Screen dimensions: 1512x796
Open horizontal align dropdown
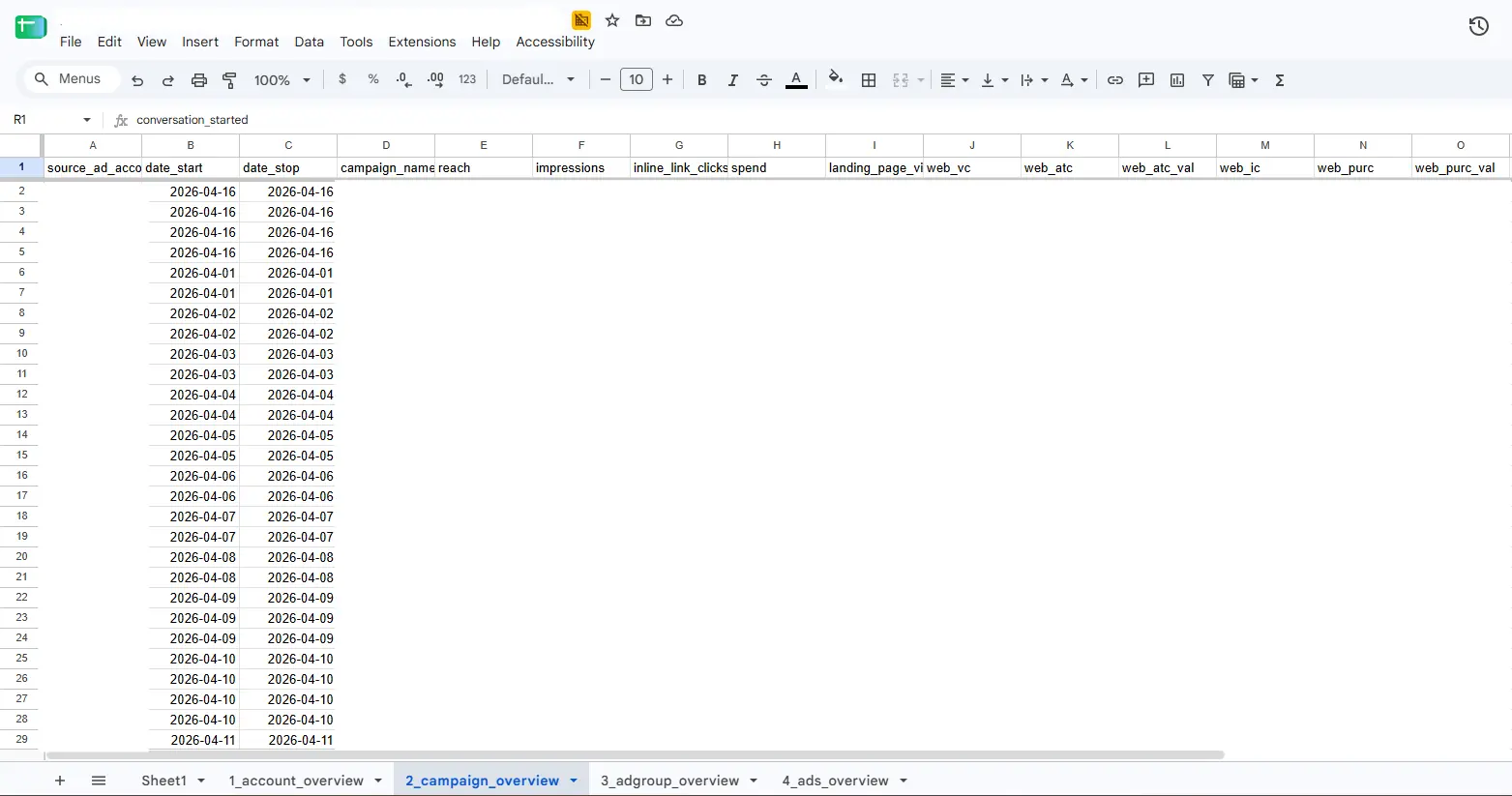point(954,80)
